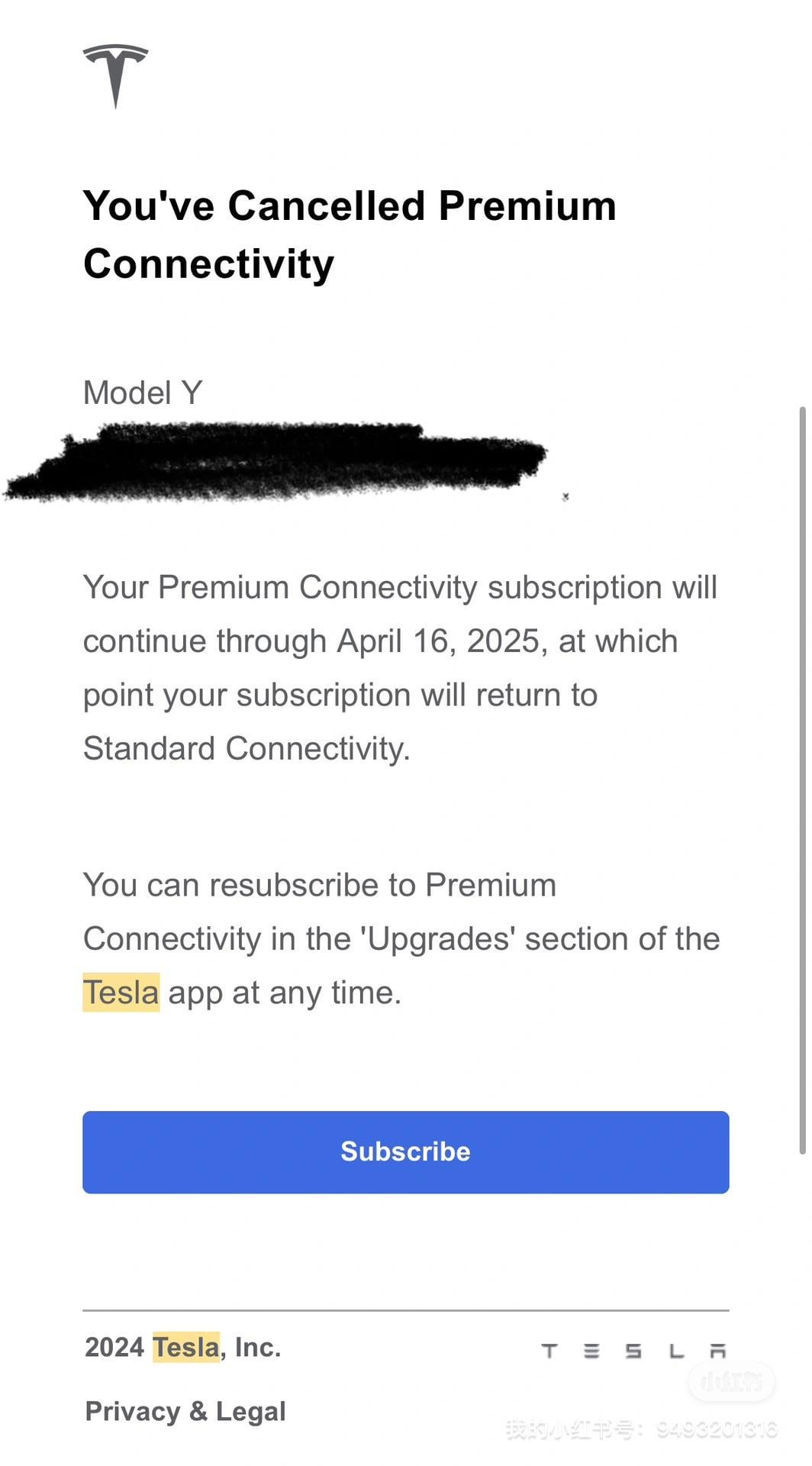Viewport: 812px width, 1466px height.
Task: Select the Model Y label
Action: (143, 393)
